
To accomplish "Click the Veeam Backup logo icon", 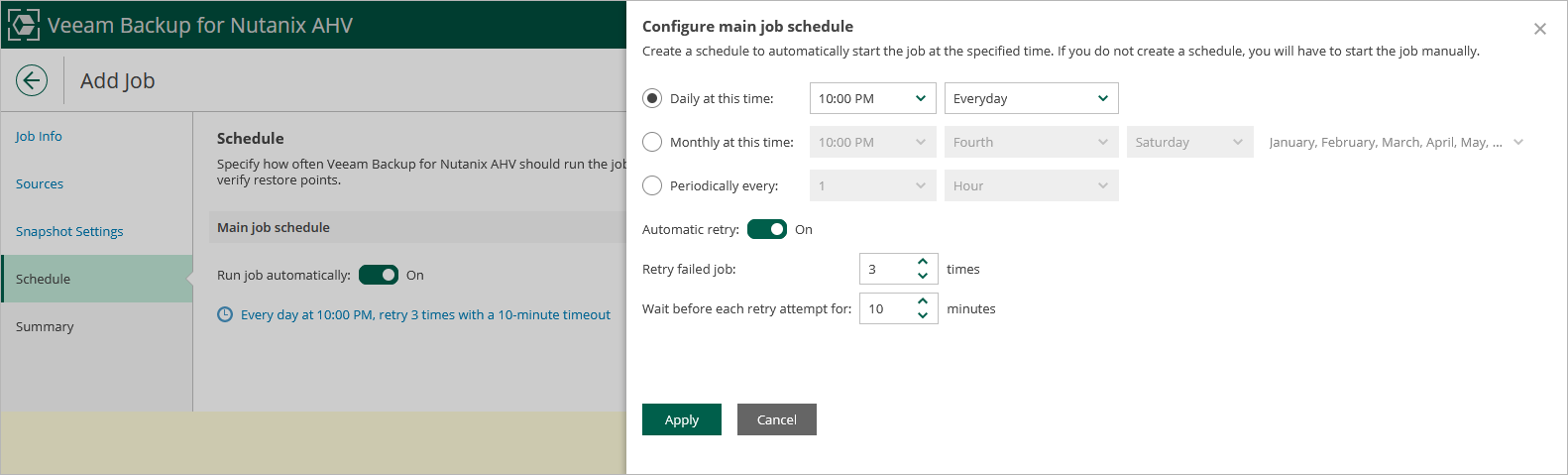I will (24, 25).
